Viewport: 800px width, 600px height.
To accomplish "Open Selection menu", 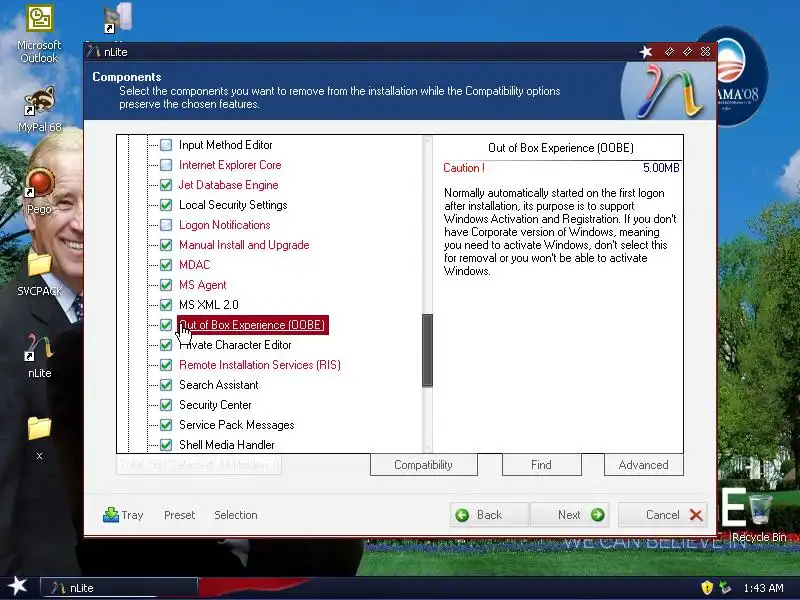I will (x=236, y=515).
